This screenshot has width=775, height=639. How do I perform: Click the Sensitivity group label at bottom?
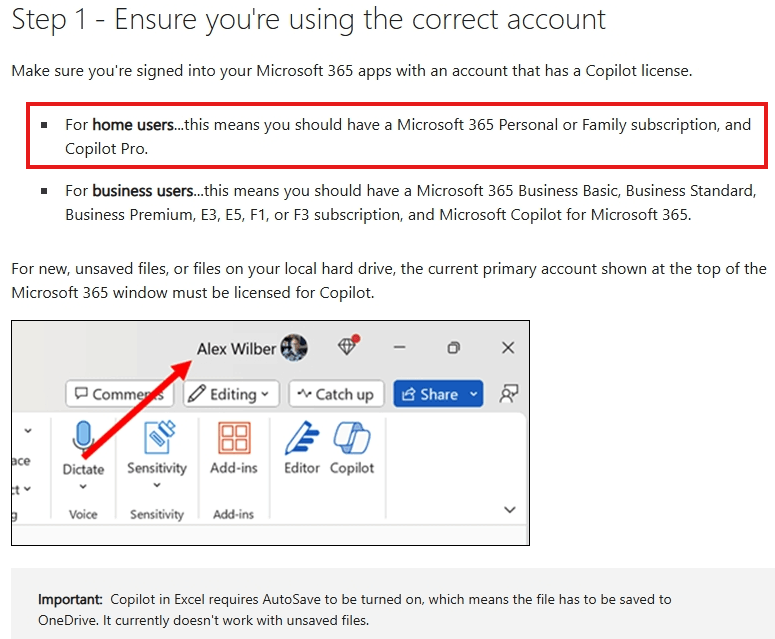pos(157,514)
